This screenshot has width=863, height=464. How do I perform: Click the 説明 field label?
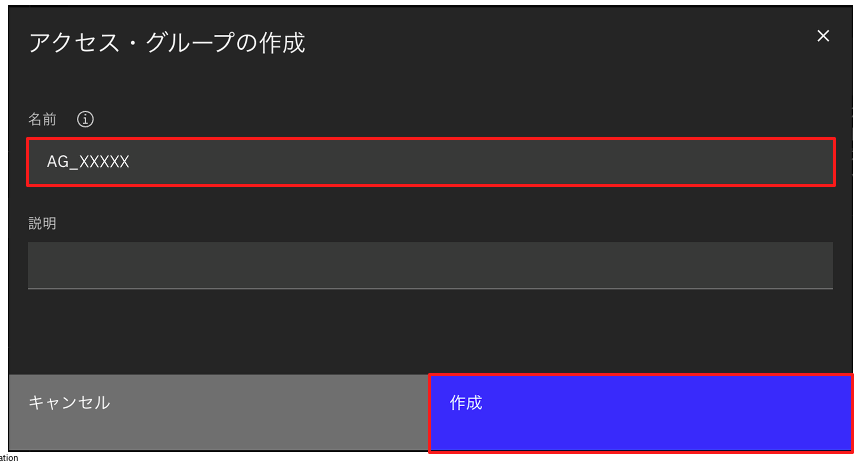(42, 223)
